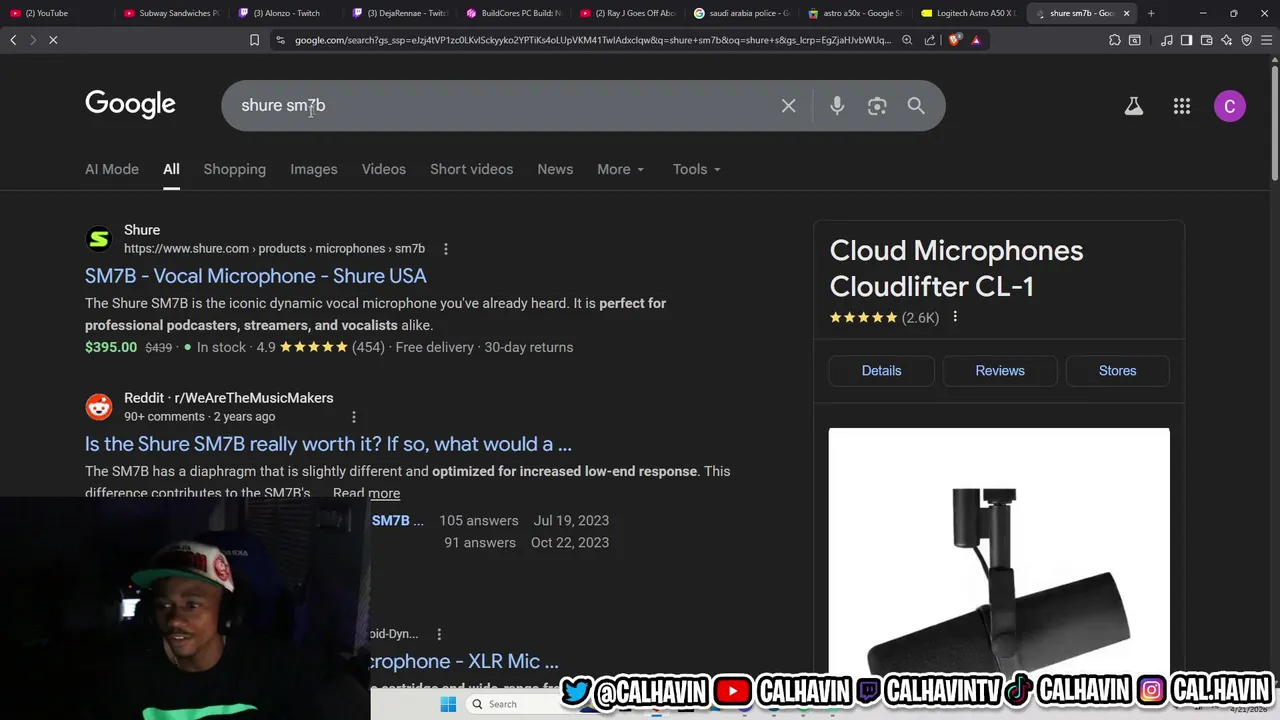Viewport: 1280px width, 720px height.
Task: Open the Google account avatar 'C'
Action: 1230,106
